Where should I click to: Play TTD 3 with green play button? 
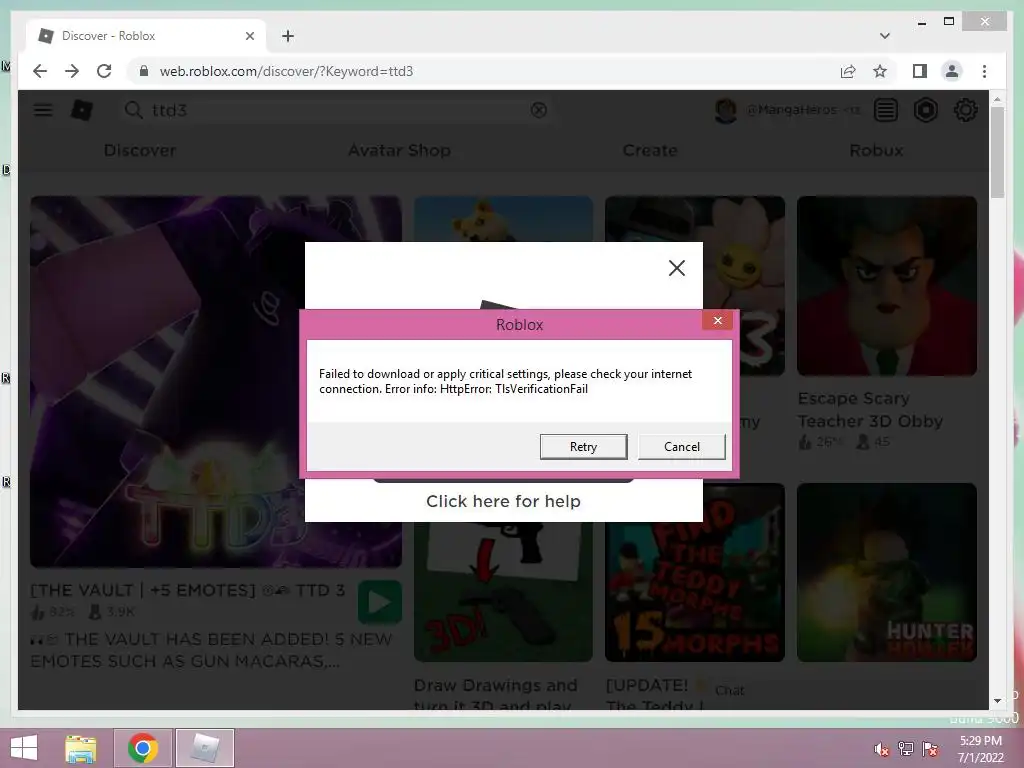[x=379, y=602]
